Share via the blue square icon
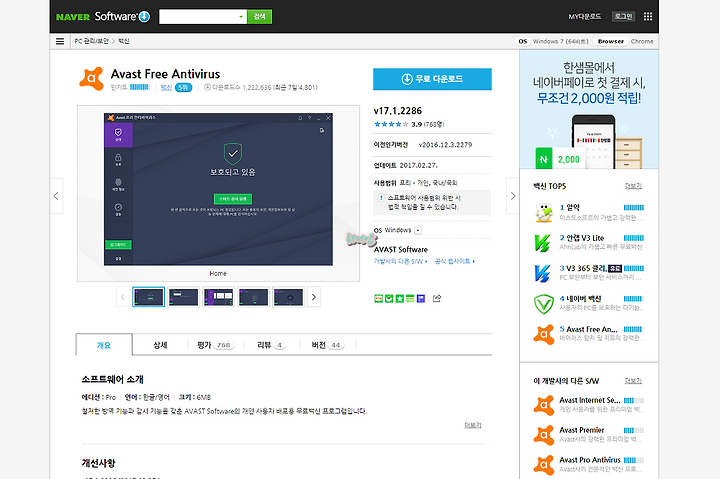The height and width of the screenshot is (479, 720). [x=421, y=299]
